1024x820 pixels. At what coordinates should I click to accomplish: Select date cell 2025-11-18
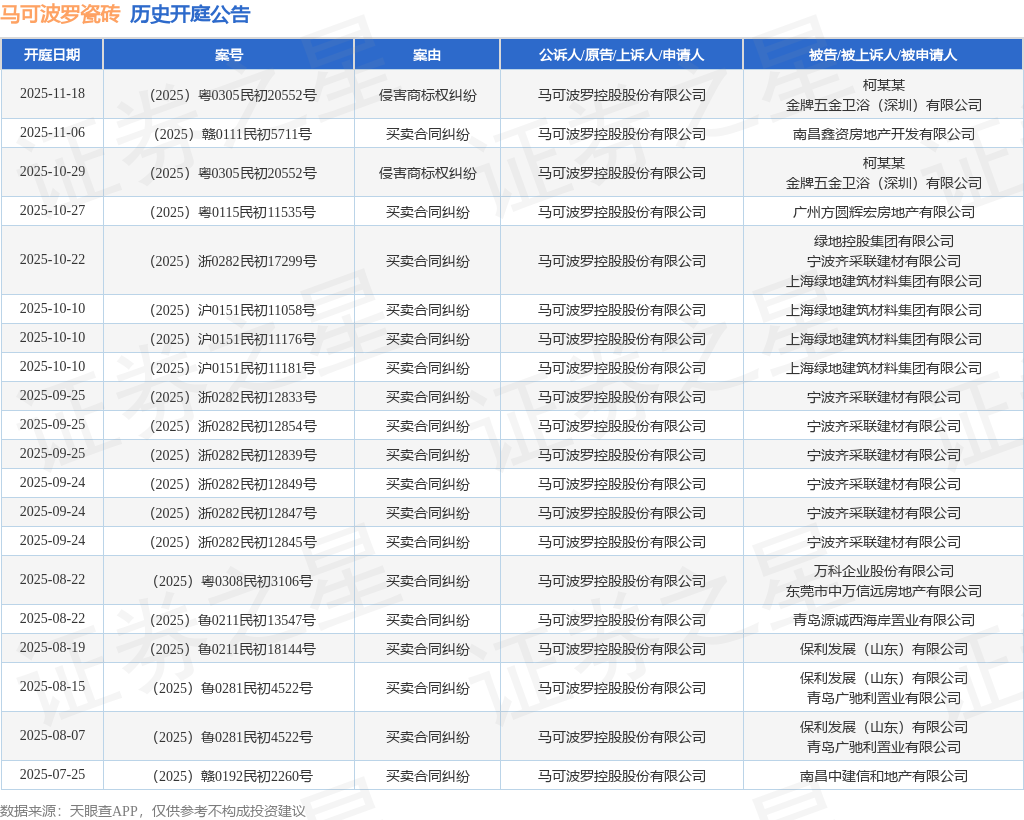click(x=52, y=93)
